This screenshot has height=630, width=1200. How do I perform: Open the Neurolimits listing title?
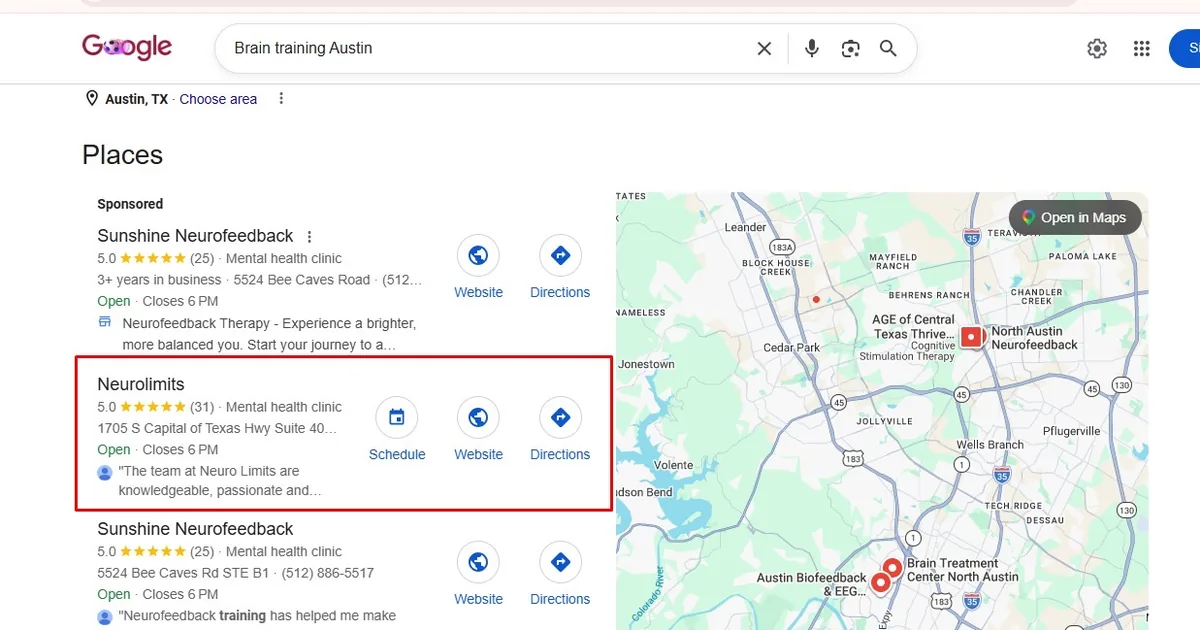point(141,384)
